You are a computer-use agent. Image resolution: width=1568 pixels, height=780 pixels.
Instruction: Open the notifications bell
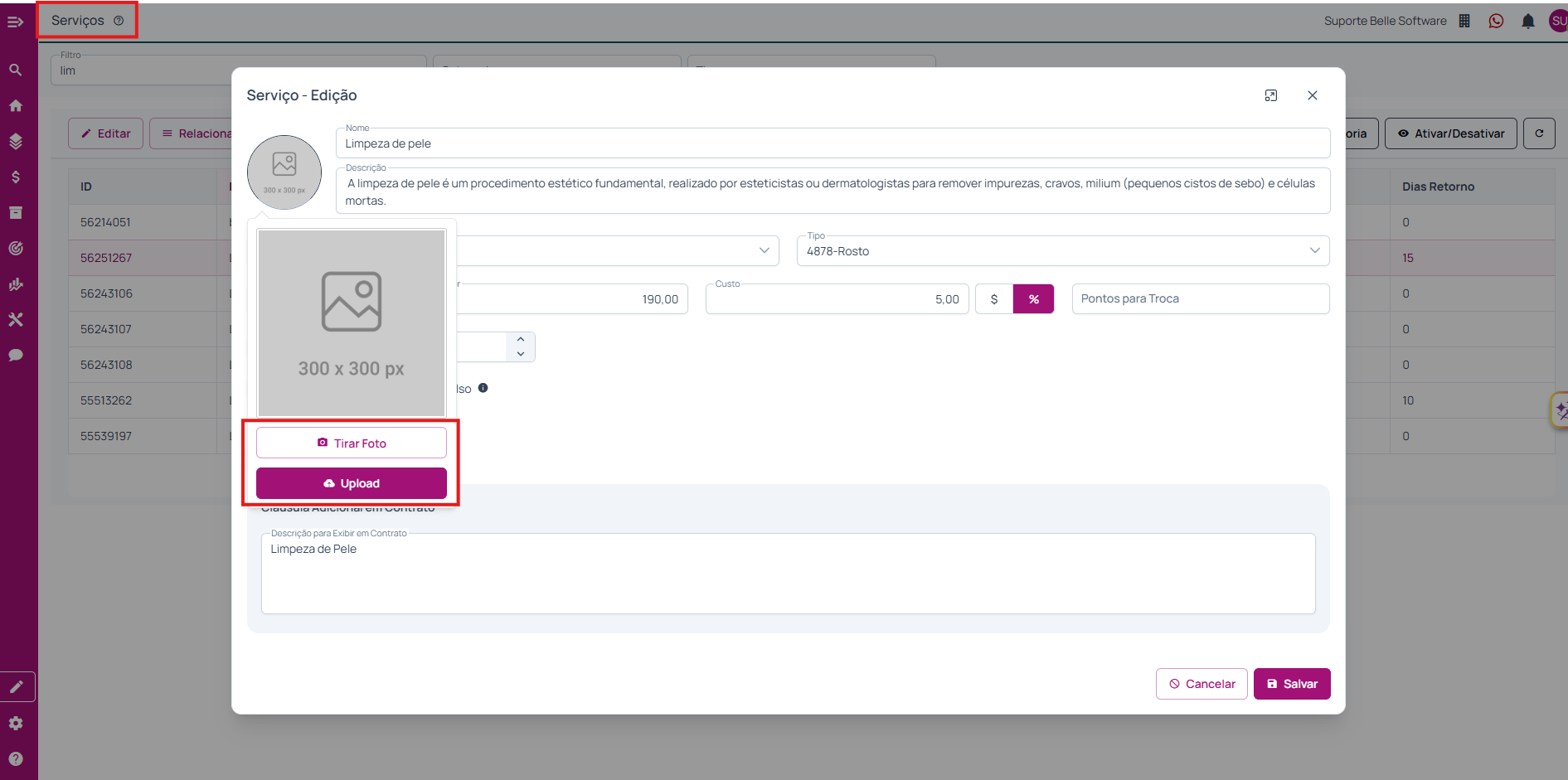1527,21
